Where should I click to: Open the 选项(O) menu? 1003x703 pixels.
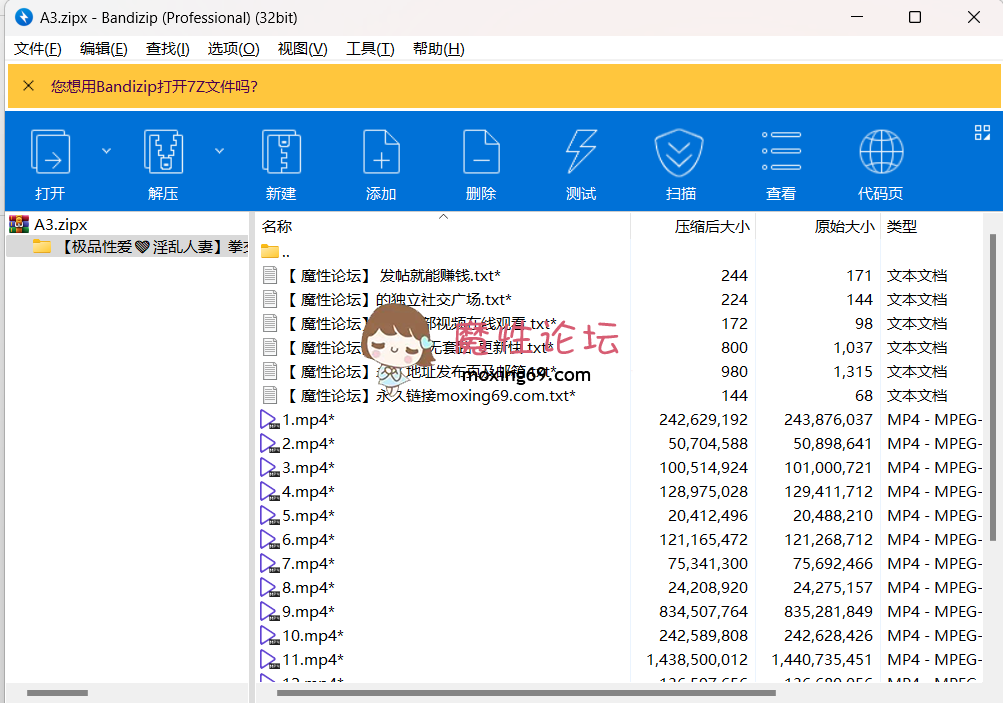(233, 49)
